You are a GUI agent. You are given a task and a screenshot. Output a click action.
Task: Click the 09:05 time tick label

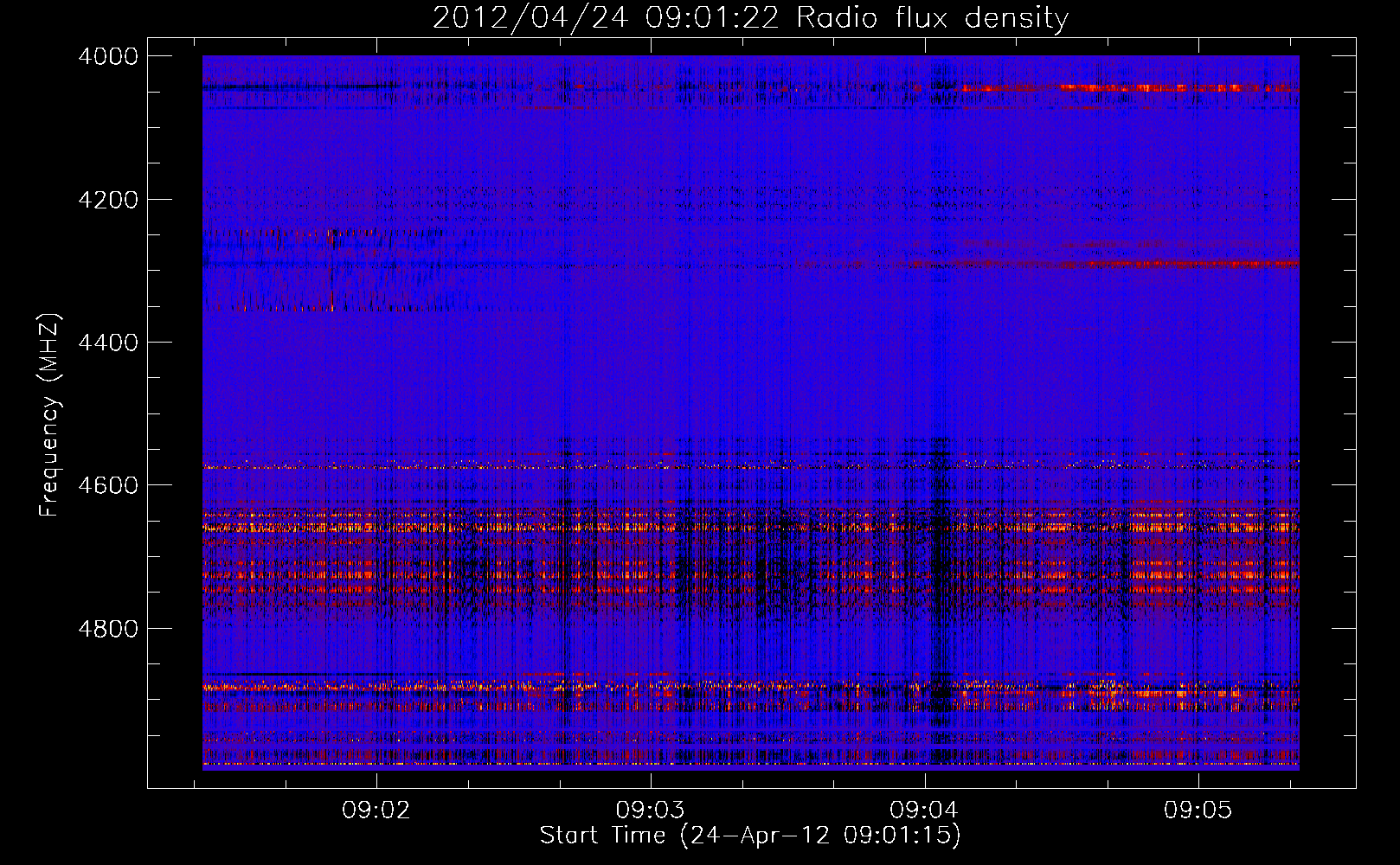(1198, 811)
